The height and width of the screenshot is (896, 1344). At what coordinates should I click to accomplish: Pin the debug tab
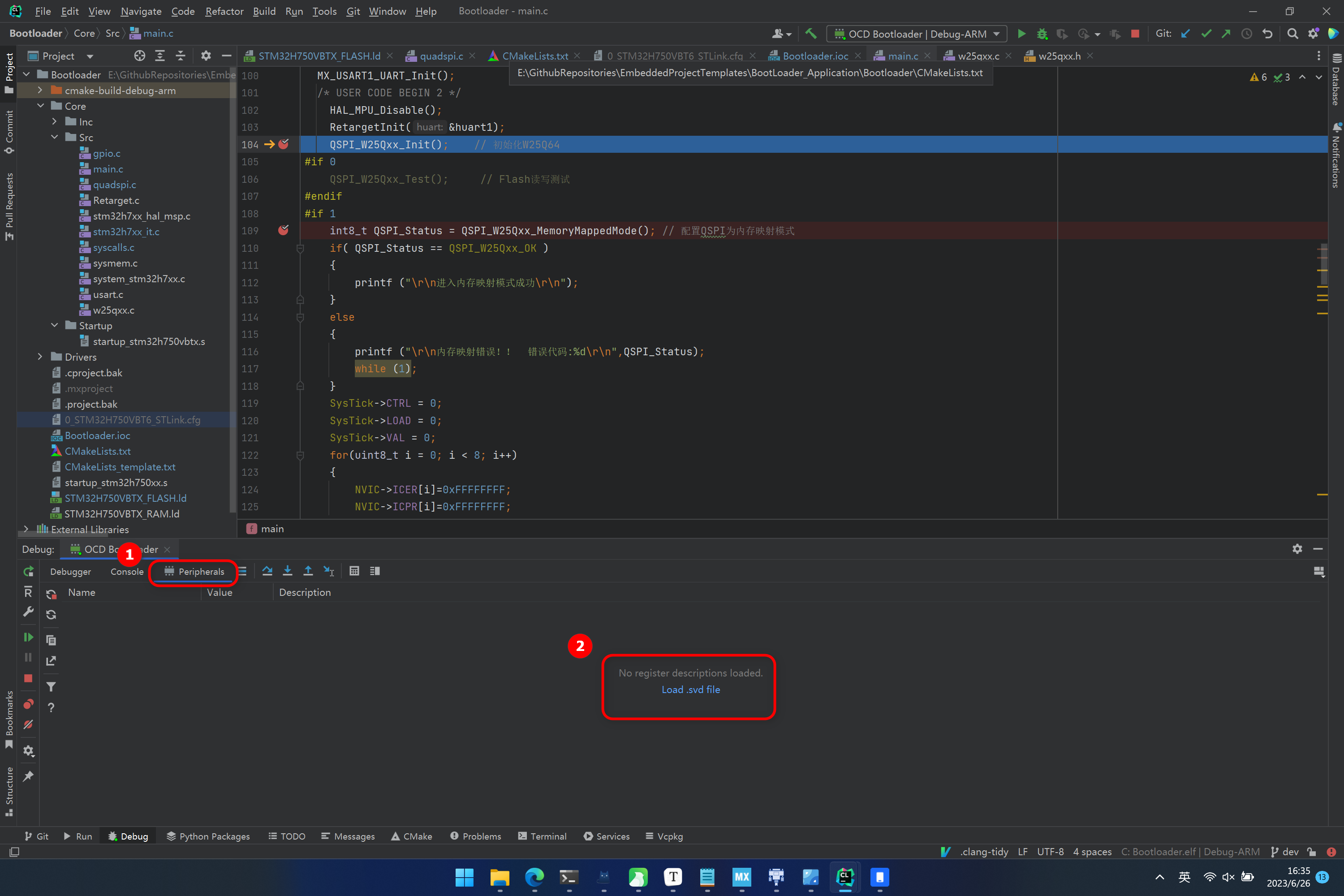pos(28,776)
